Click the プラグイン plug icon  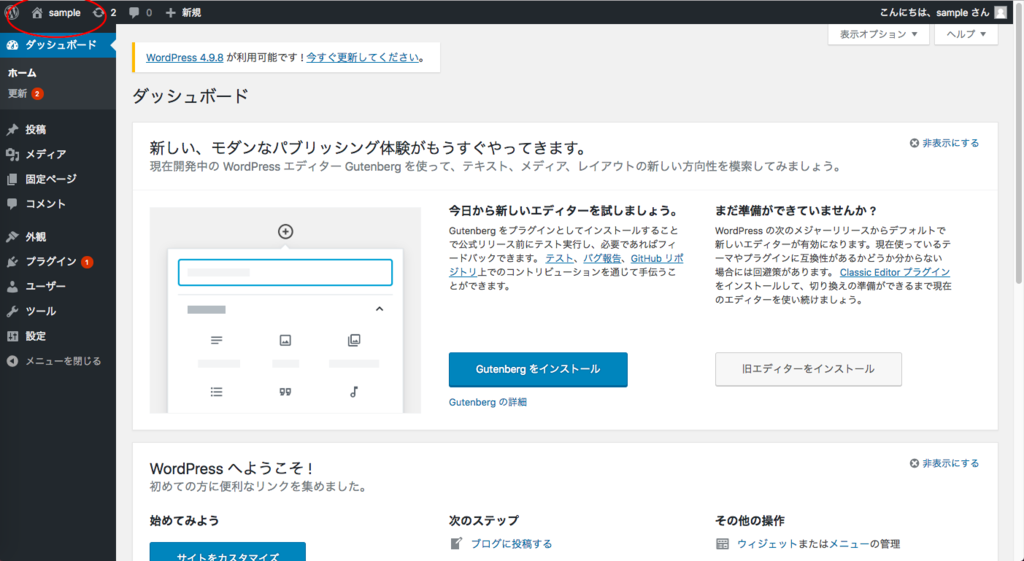[x=12, y=262]
